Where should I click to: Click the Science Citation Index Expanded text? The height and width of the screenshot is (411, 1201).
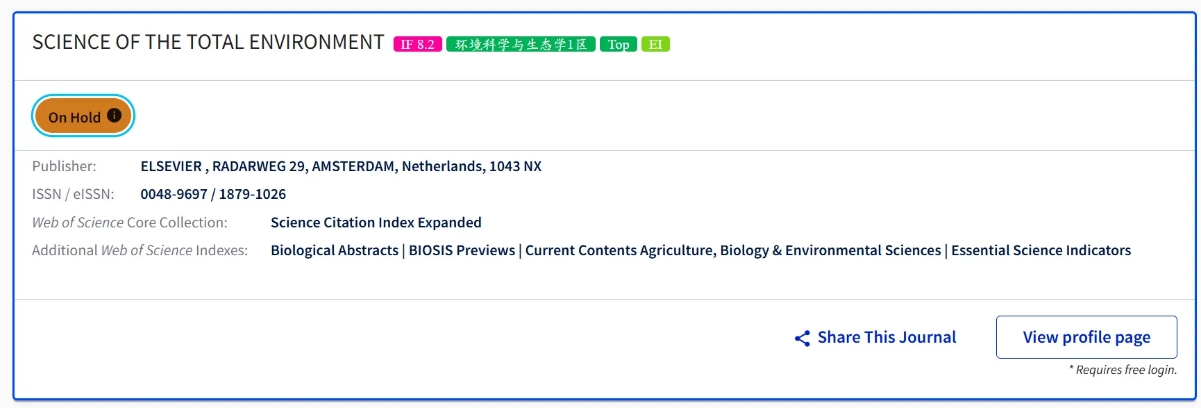coord(376,222)
